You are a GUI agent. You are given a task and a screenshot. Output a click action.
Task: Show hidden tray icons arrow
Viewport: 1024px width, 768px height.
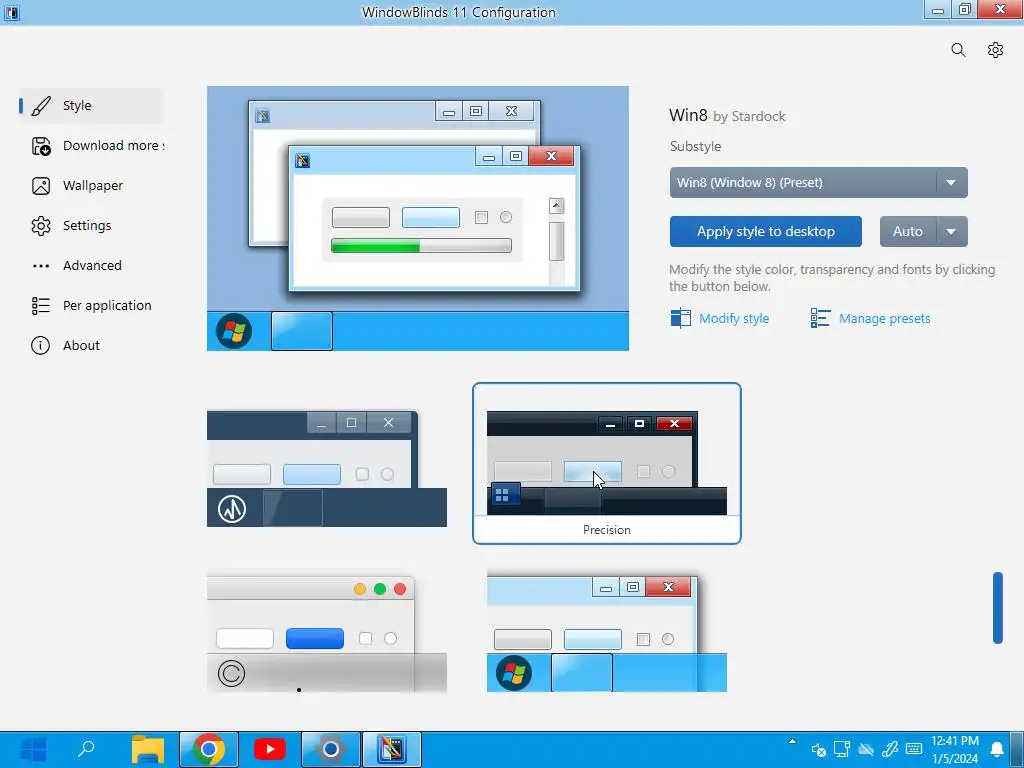pos(792,741)
